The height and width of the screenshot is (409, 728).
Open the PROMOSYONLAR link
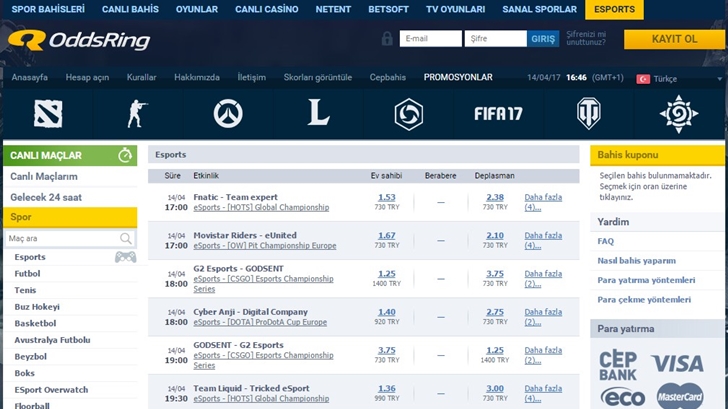458,78
